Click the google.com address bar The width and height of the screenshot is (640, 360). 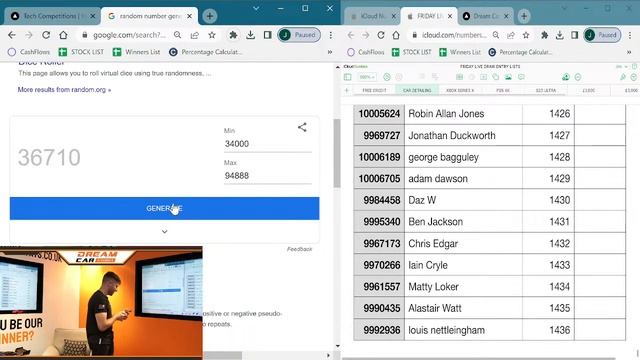tap(129, 35)
